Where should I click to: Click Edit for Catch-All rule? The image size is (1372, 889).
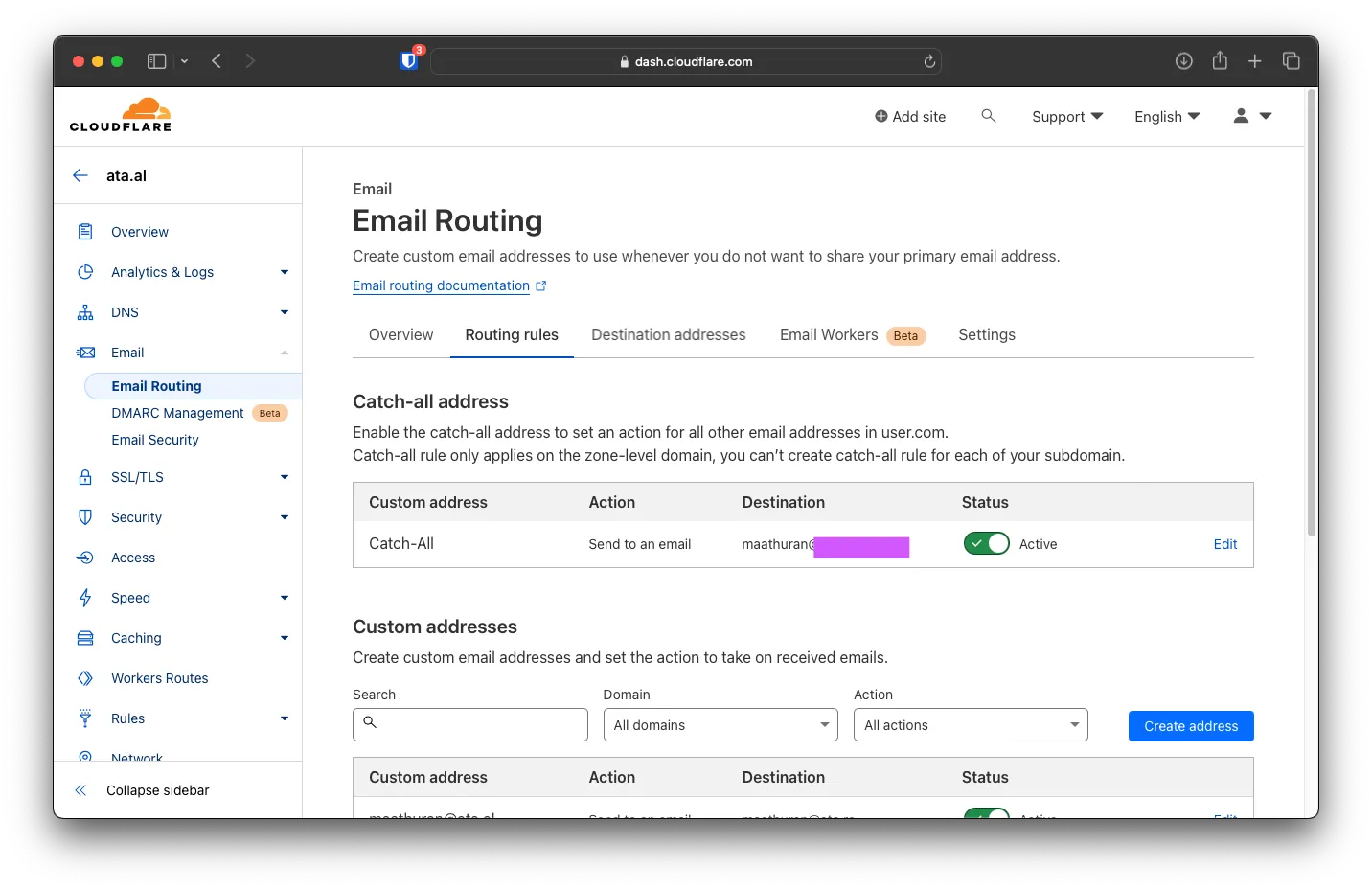point(1225,544)
